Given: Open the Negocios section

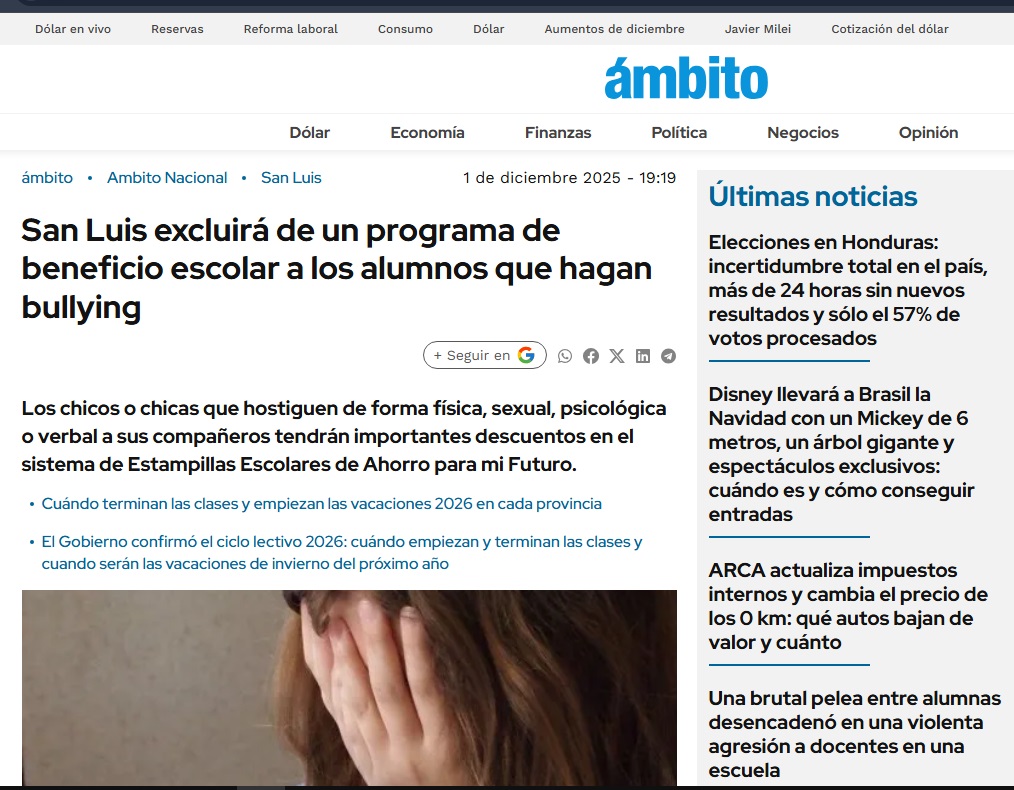Looking at the screenshot, I should pos(803,132).
